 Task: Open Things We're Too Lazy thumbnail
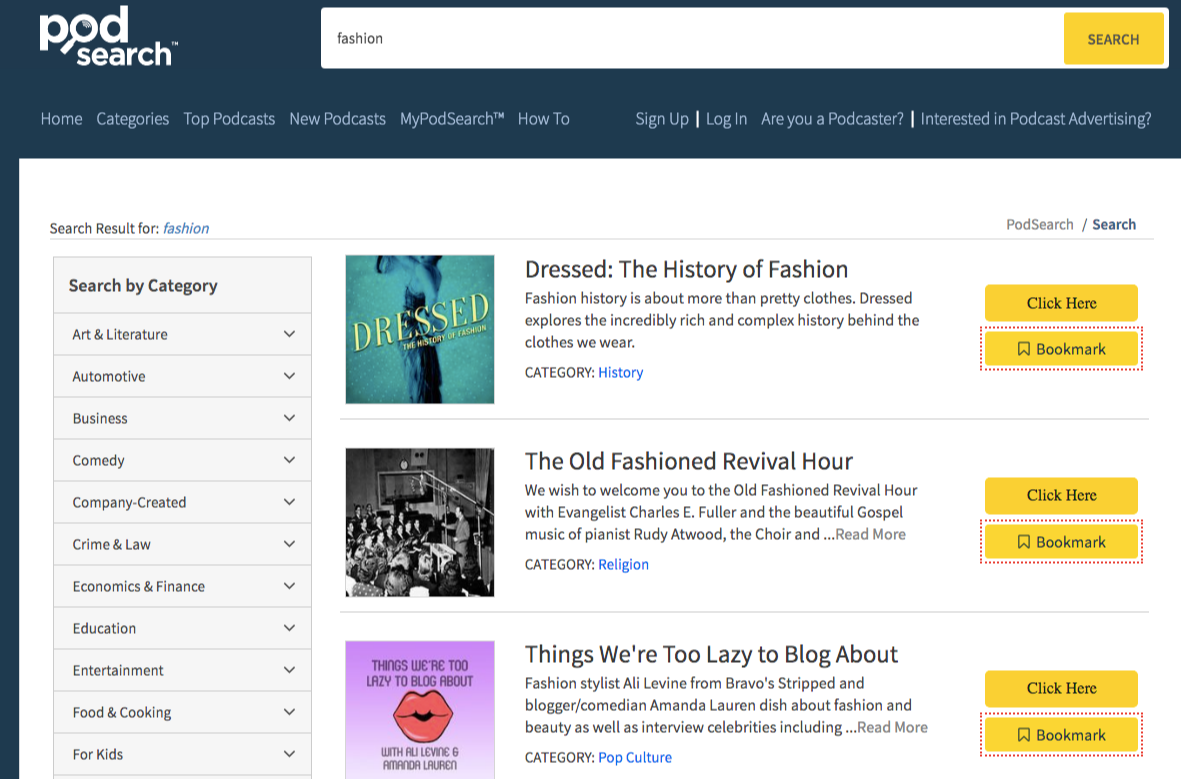point(420,710)
